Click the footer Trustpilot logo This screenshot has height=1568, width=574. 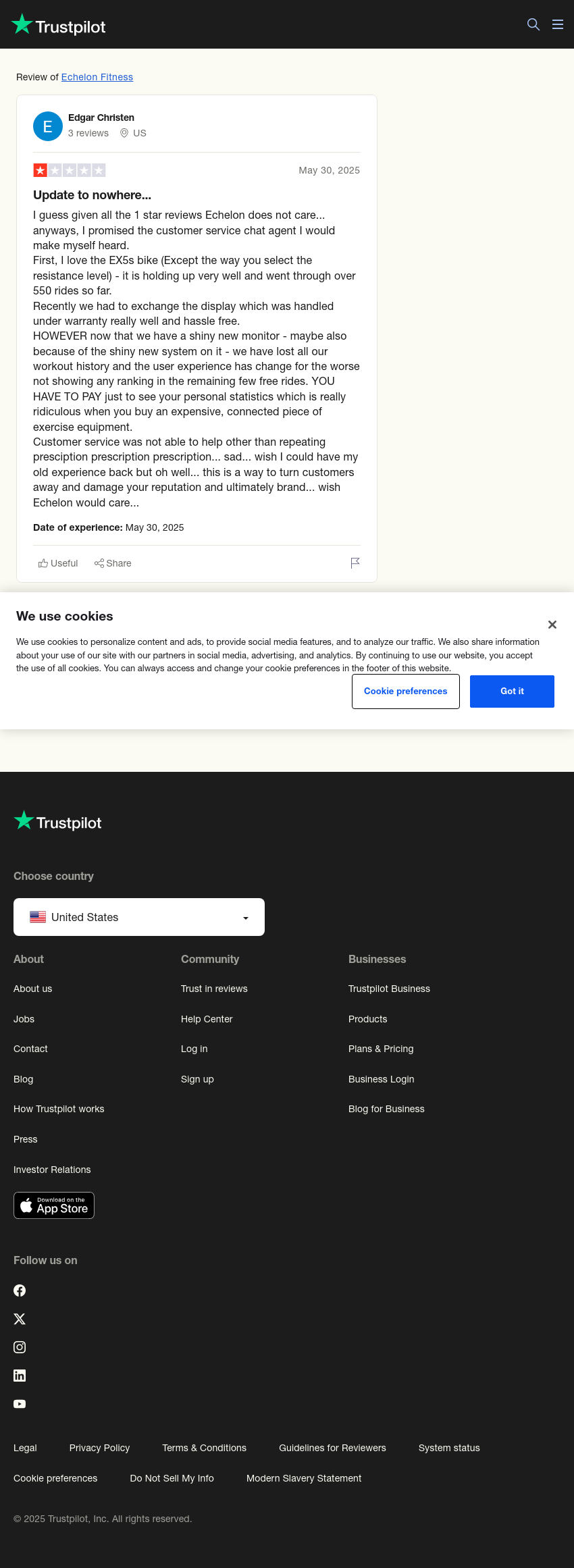(57, 822)
